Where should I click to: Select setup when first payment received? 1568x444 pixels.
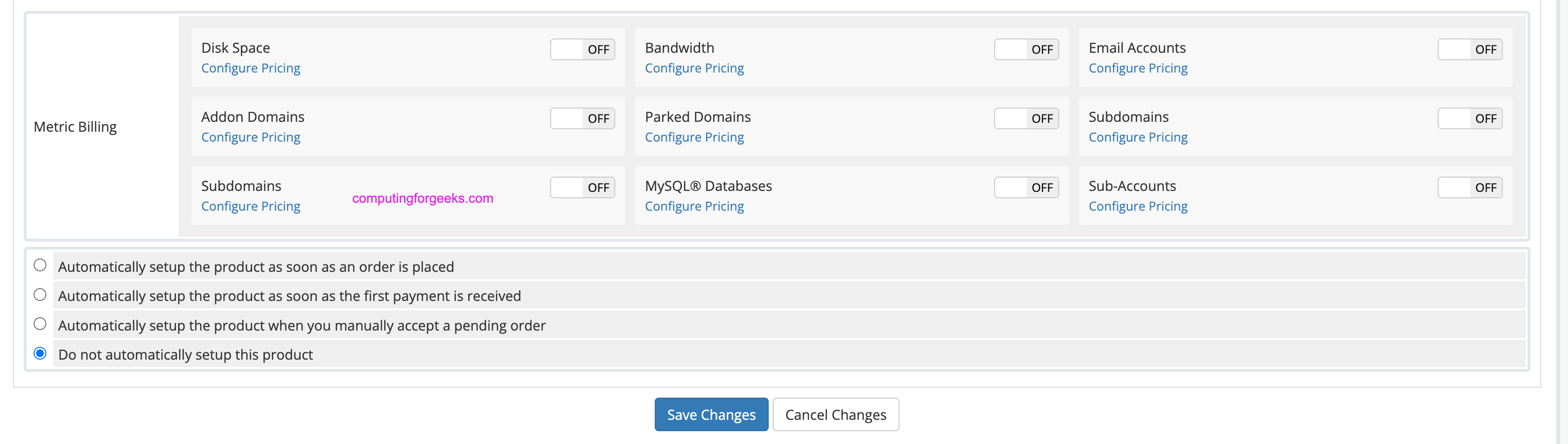coord(40,295)
